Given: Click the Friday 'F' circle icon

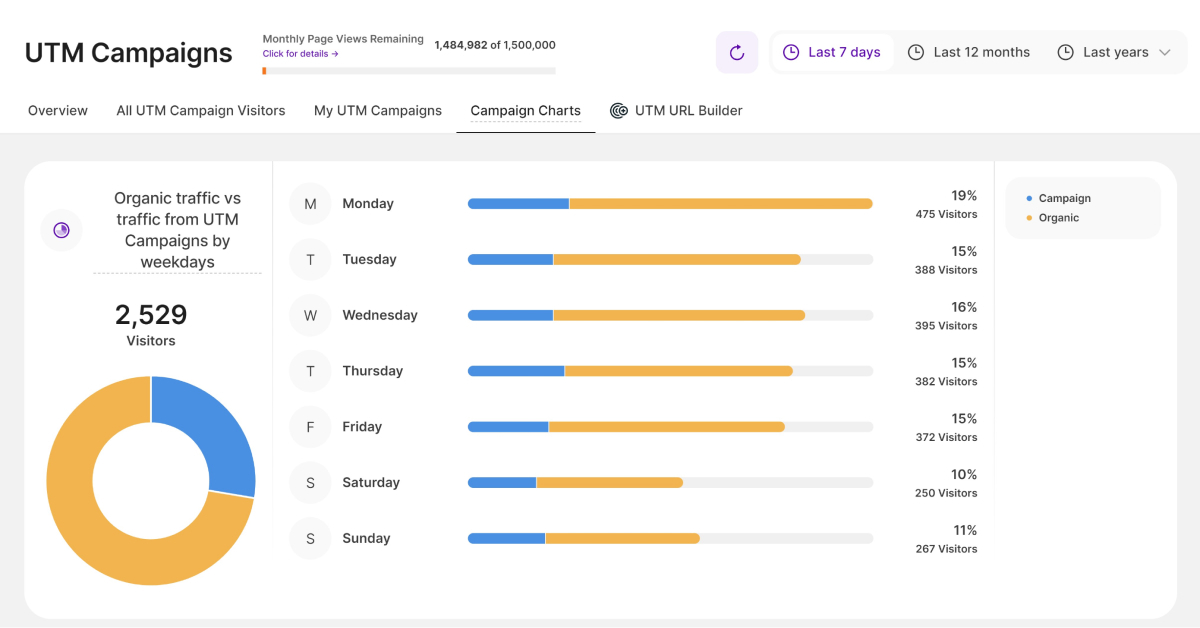Looking at the screenshot, I should [x=310, y=427].
